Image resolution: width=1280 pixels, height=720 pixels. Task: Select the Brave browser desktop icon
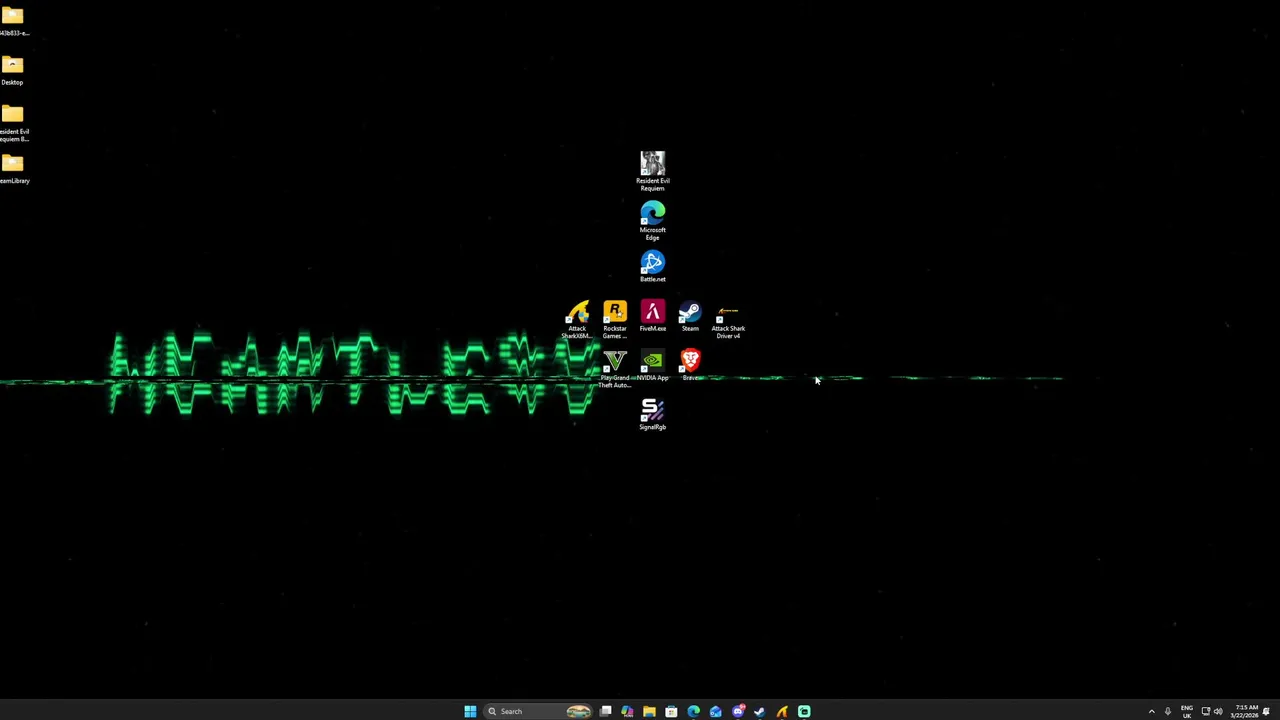pos(690,365)
